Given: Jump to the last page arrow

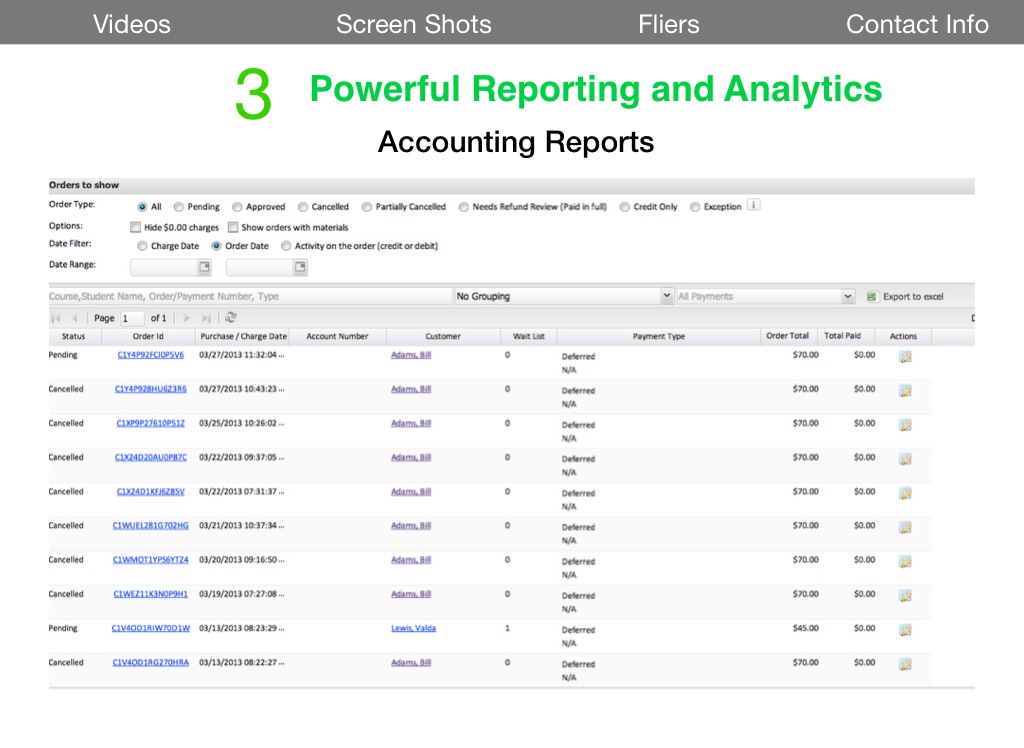Looking at the screenshot, I should [206, 318].
